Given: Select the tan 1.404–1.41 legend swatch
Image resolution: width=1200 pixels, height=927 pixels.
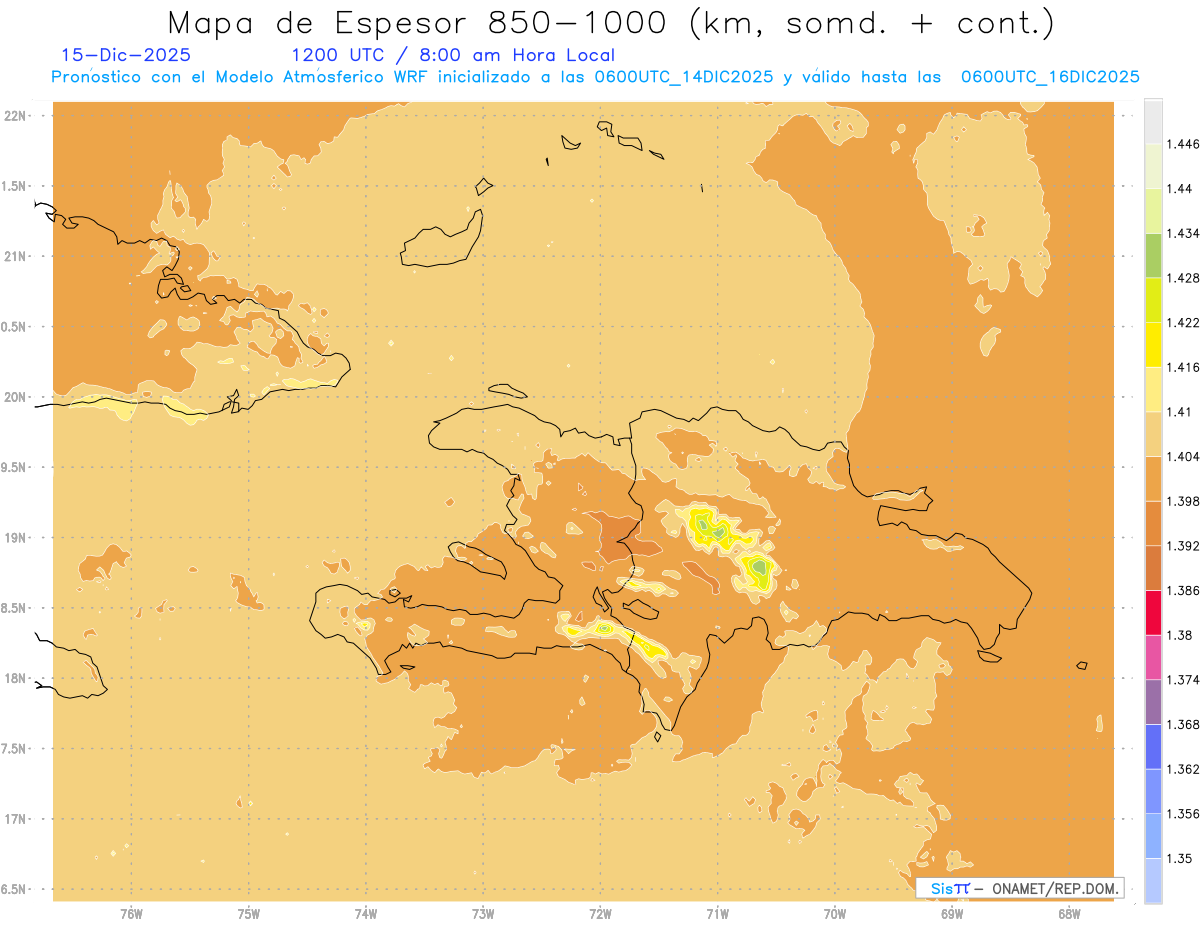Looking at the screenshot, I should (1153, 434).
